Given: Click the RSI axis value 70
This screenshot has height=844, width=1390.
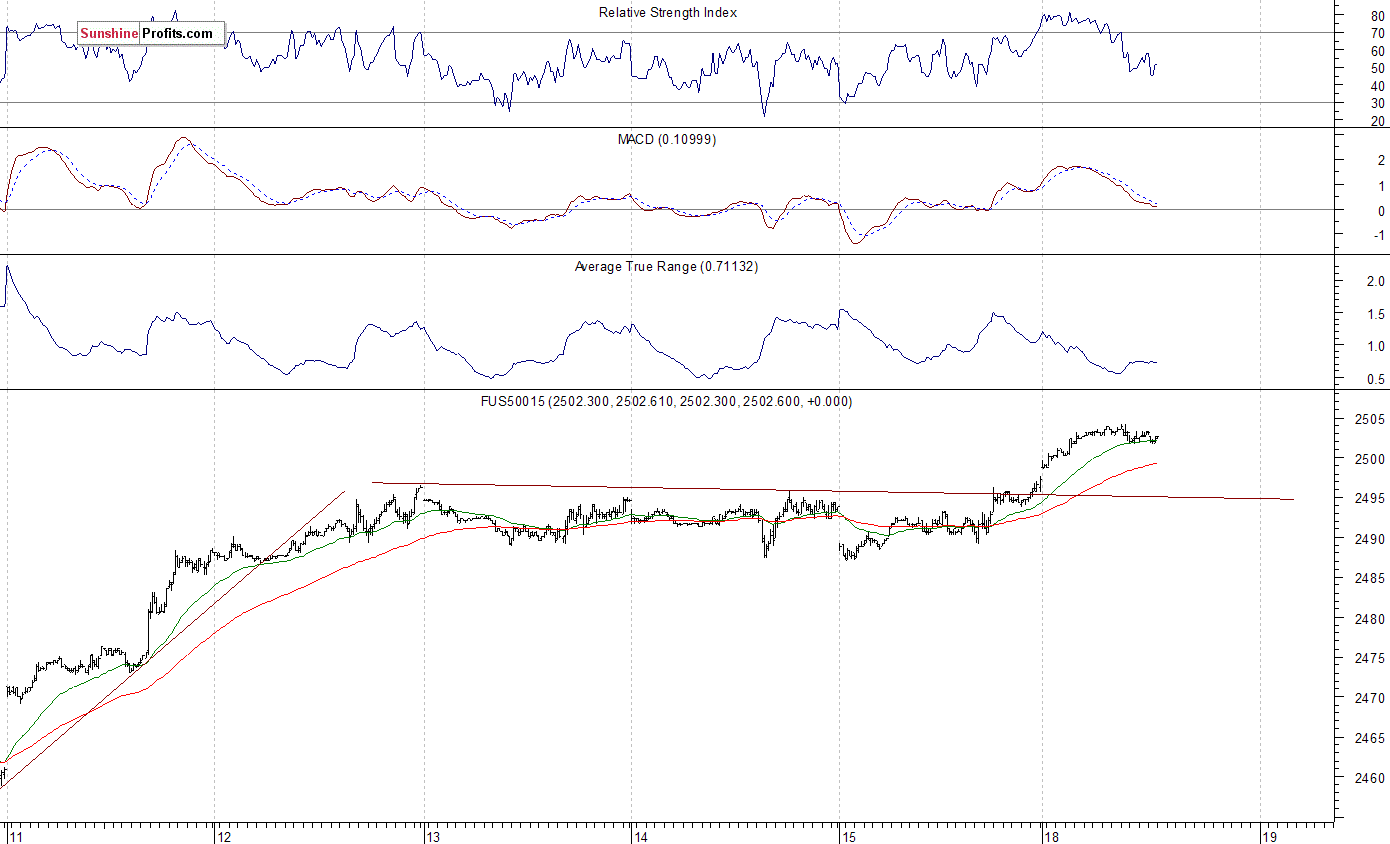Looking at the screenshot, I should (x=1377, y=33).
